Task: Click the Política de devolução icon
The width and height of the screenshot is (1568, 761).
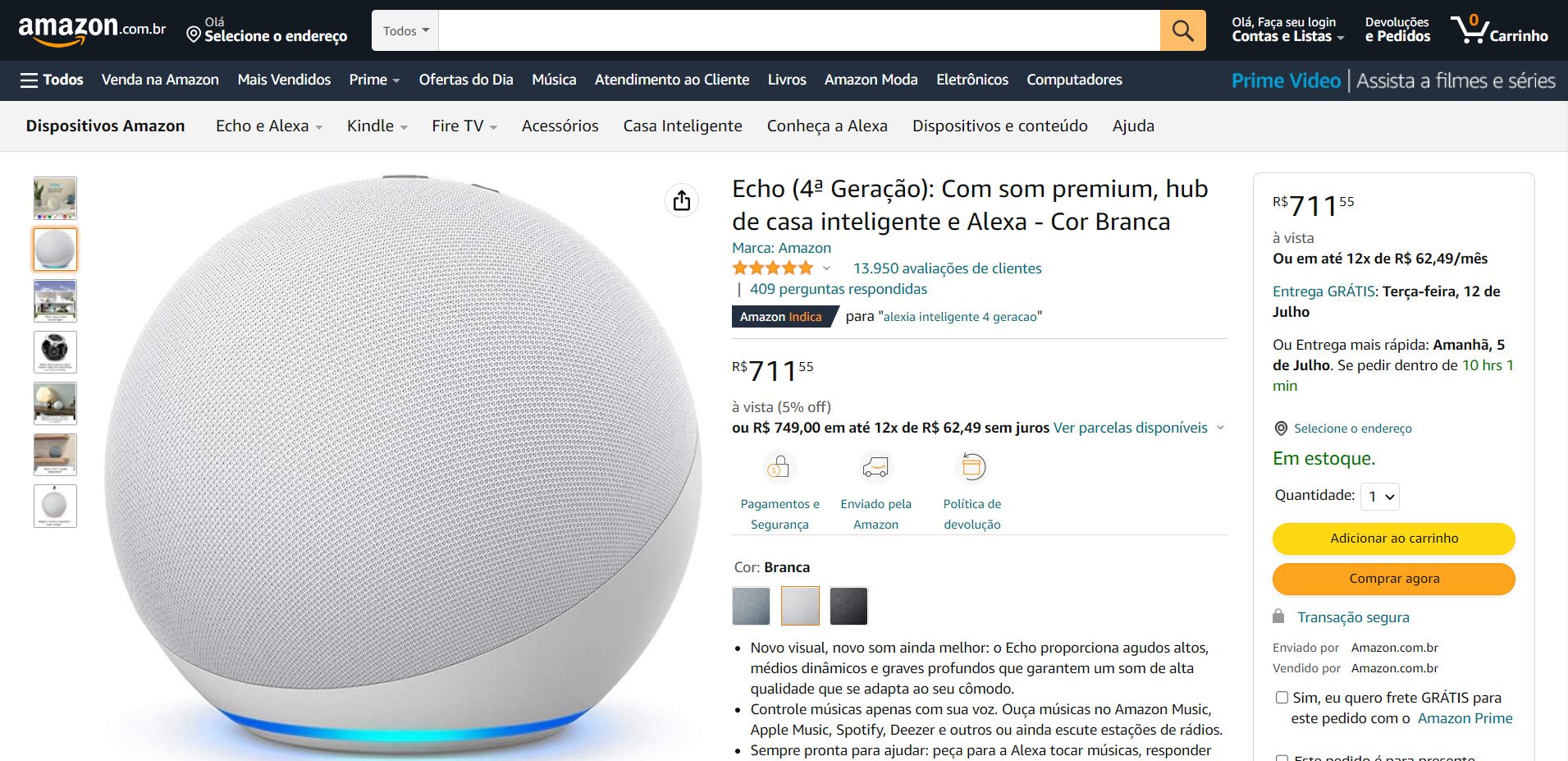Action: click(972, 467)
